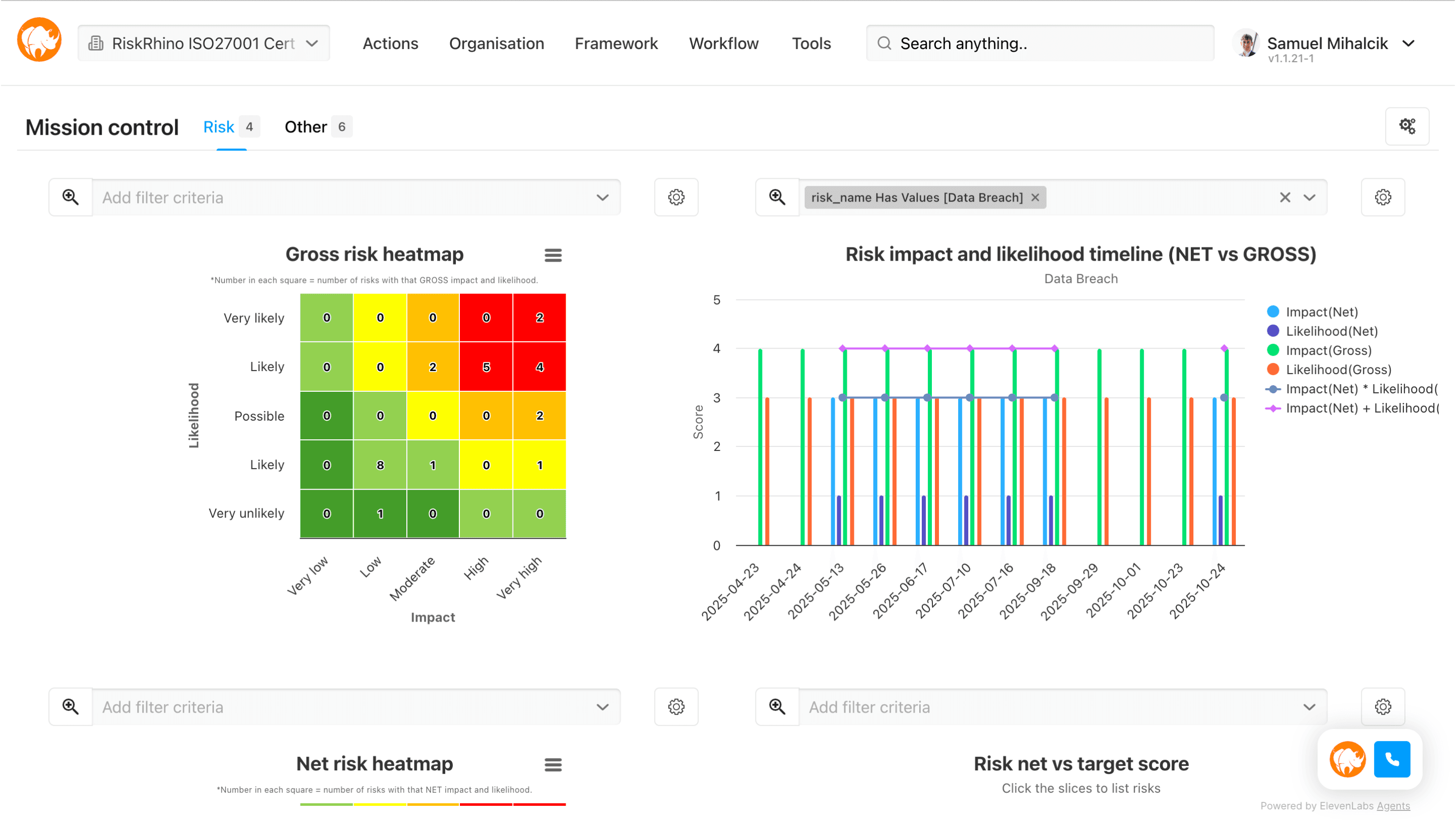
Task: Open the rhino chat assistant widget
Action: tap(1347, 759)
